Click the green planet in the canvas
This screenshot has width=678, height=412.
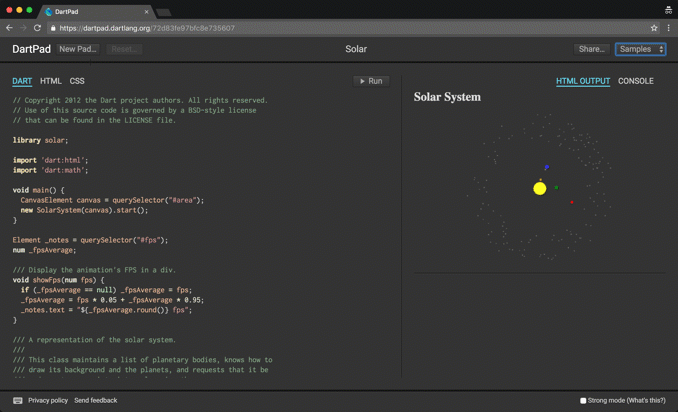(556, 188)
